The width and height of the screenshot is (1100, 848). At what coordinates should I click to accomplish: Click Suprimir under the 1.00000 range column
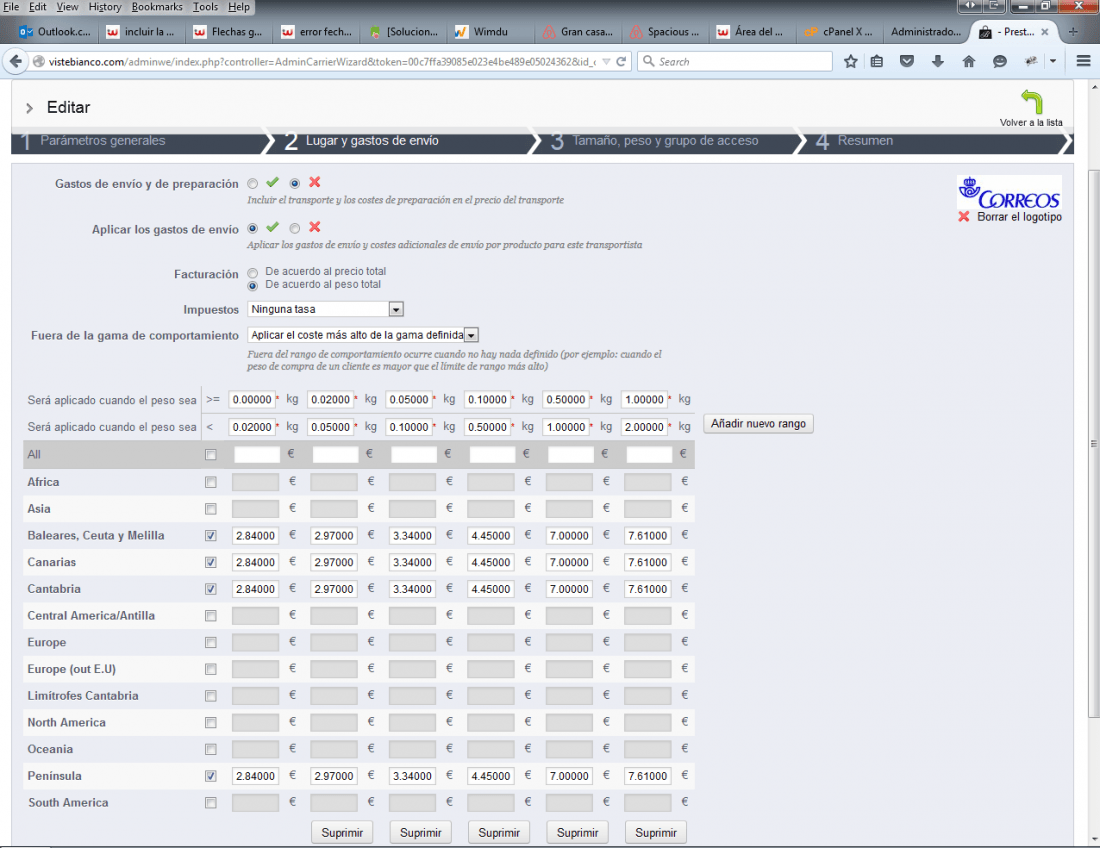(x=656, y=833)
